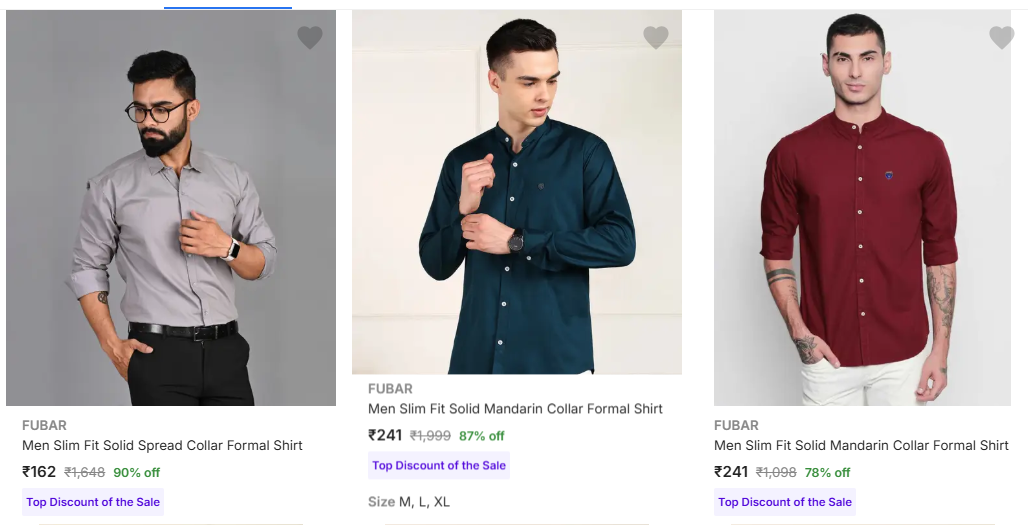The width and height of the screenshot is (1028, 525).
Task: Click the 90% off discount label
Action: (x=137, y=472)
